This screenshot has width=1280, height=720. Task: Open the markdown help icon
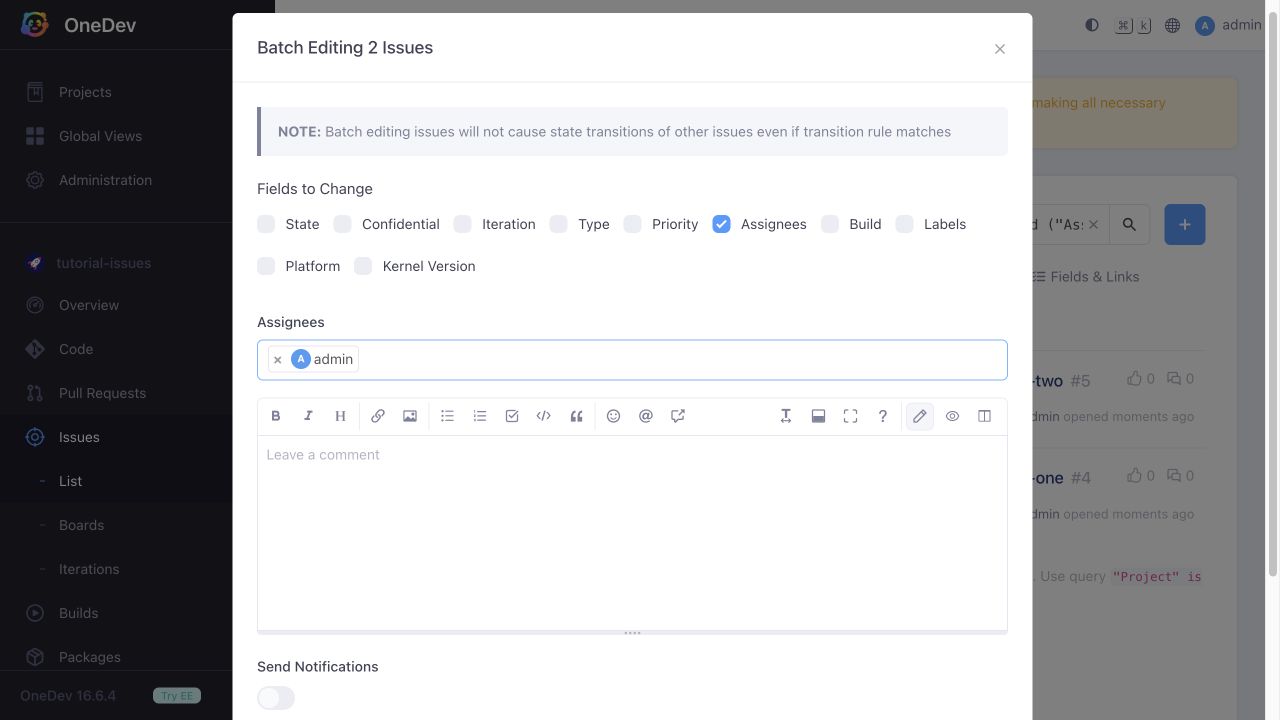click(x=882, y=416)
